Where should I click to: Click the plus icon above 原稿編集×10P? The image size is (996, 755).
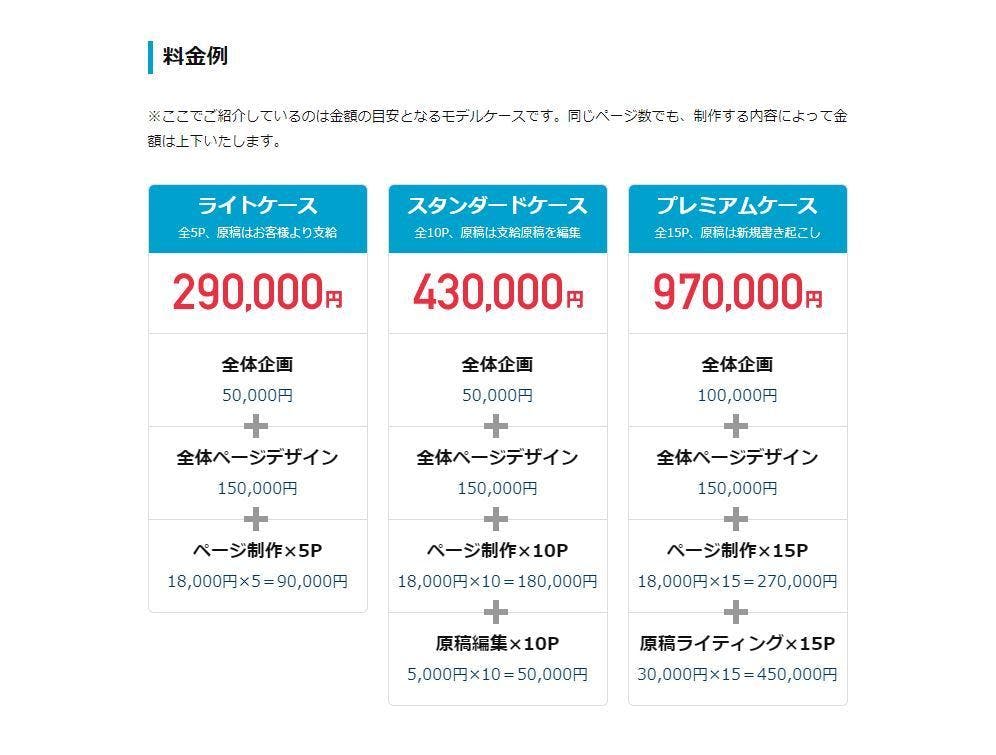pyautogui.click(x=497, y=612)
